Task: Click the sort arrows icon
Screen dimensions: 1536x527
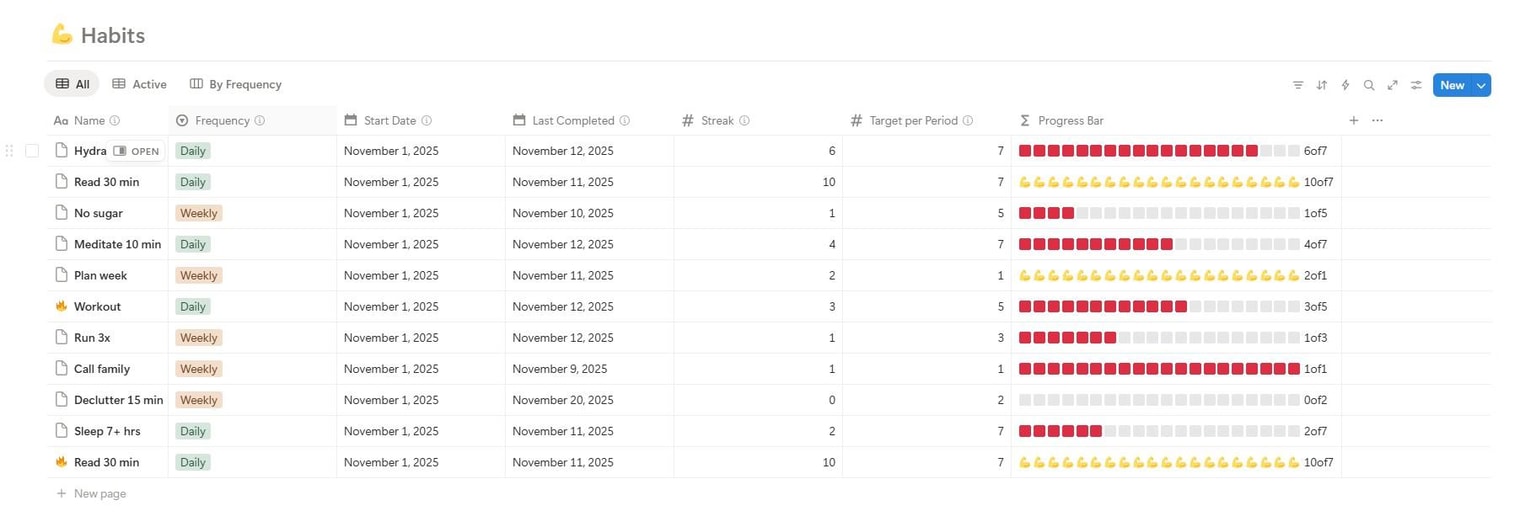Action: click(x=1322, y=85)
